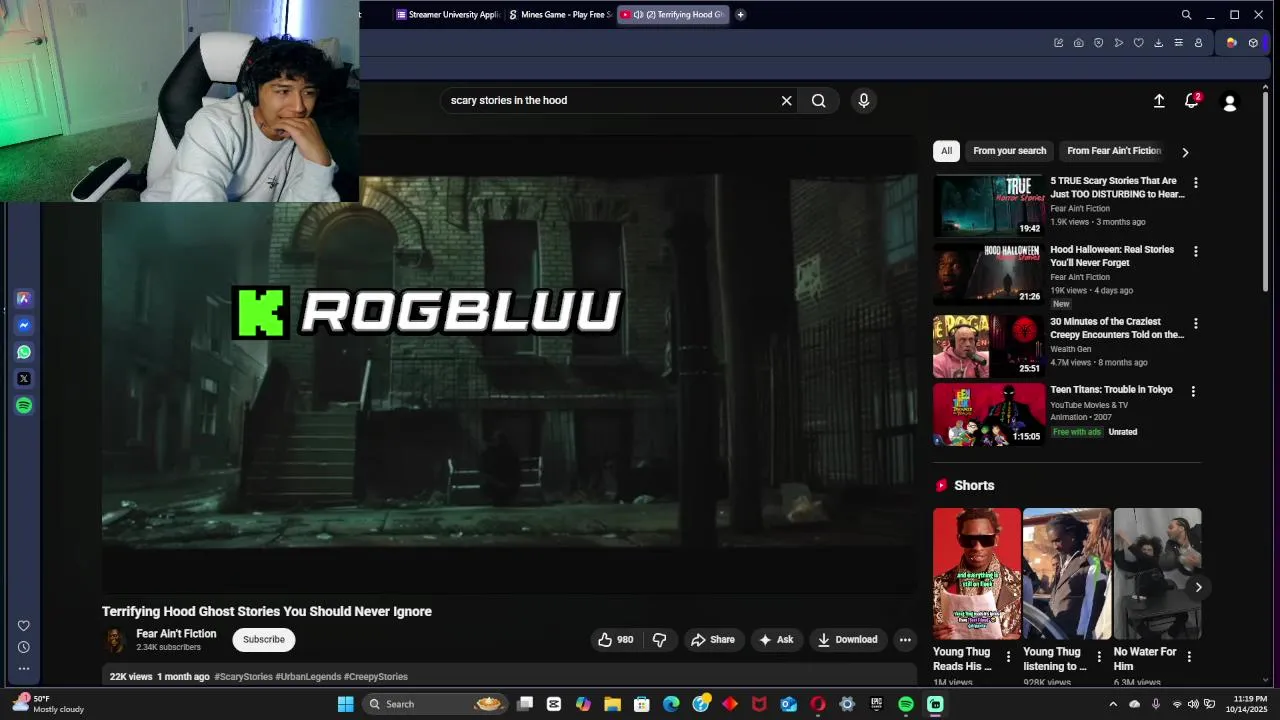The height and width of the screenshot is (720, 1280).
Task: Open Spotify from the taskbar
Action: (x=906, y=704)
